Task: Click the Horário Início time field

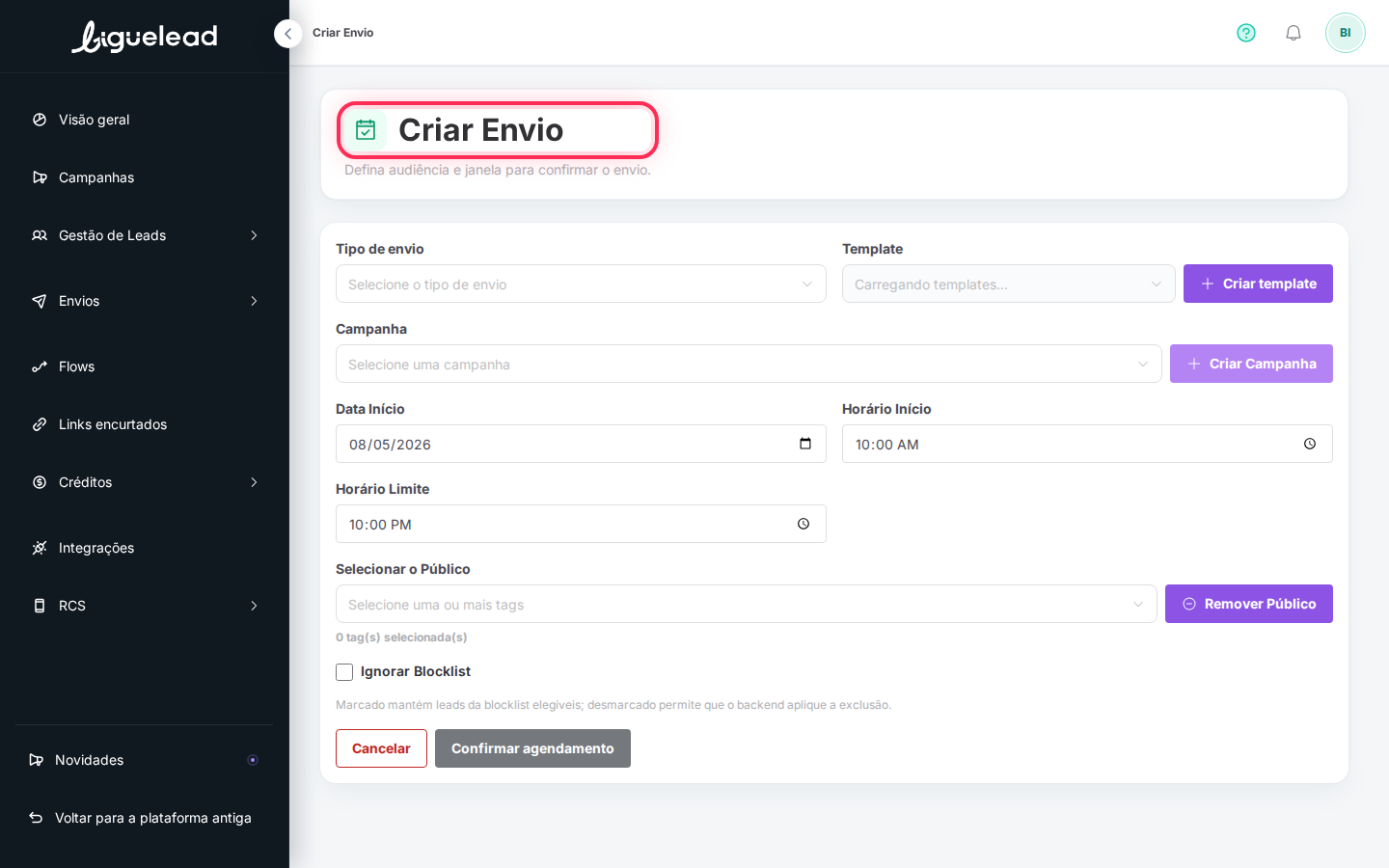Action: point(1087,444)
